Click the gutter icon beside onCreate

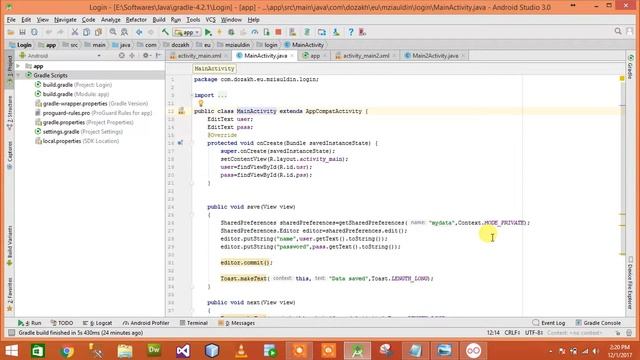click(x=180, y=143)
